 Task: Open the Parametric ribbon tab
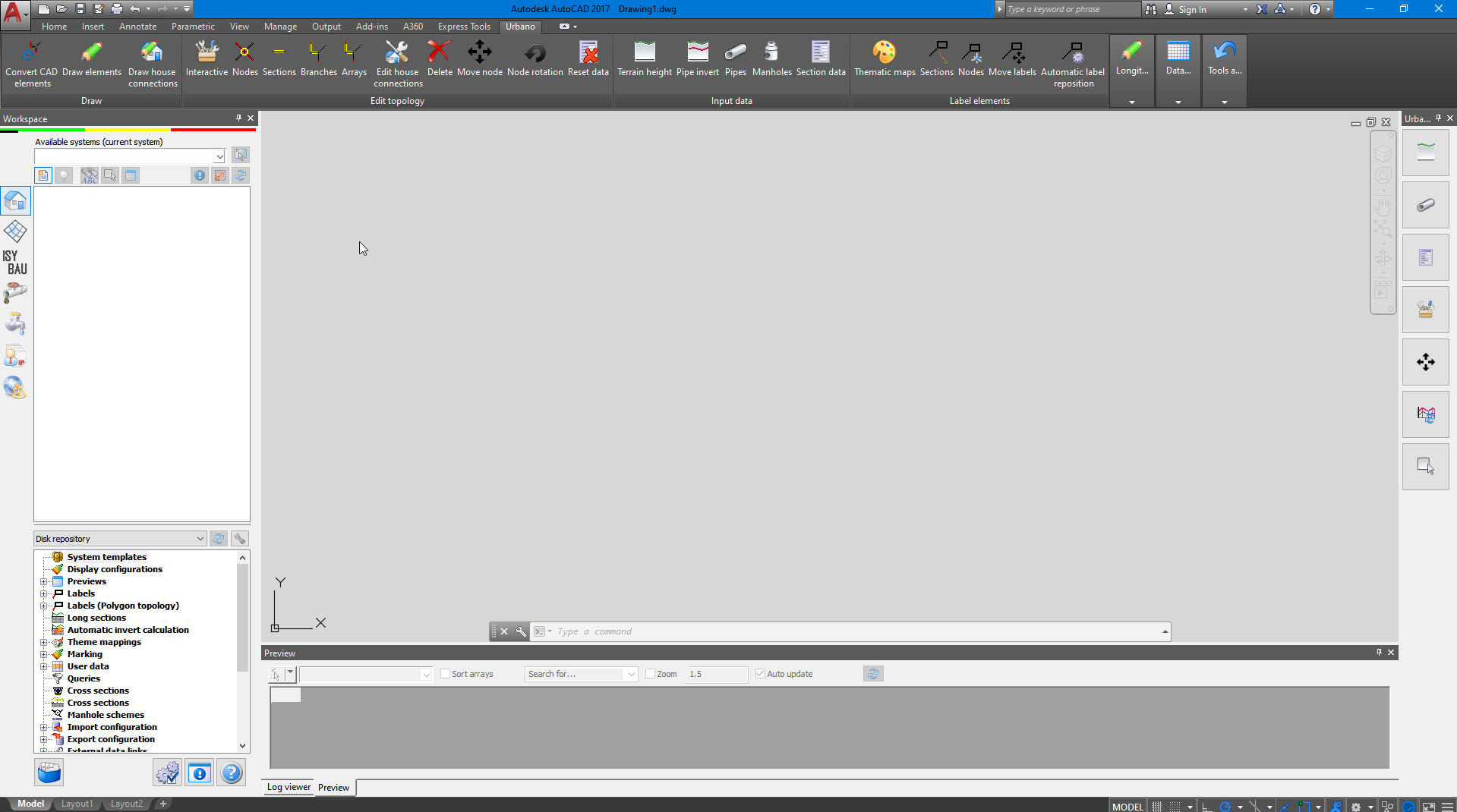pos(193,27)
